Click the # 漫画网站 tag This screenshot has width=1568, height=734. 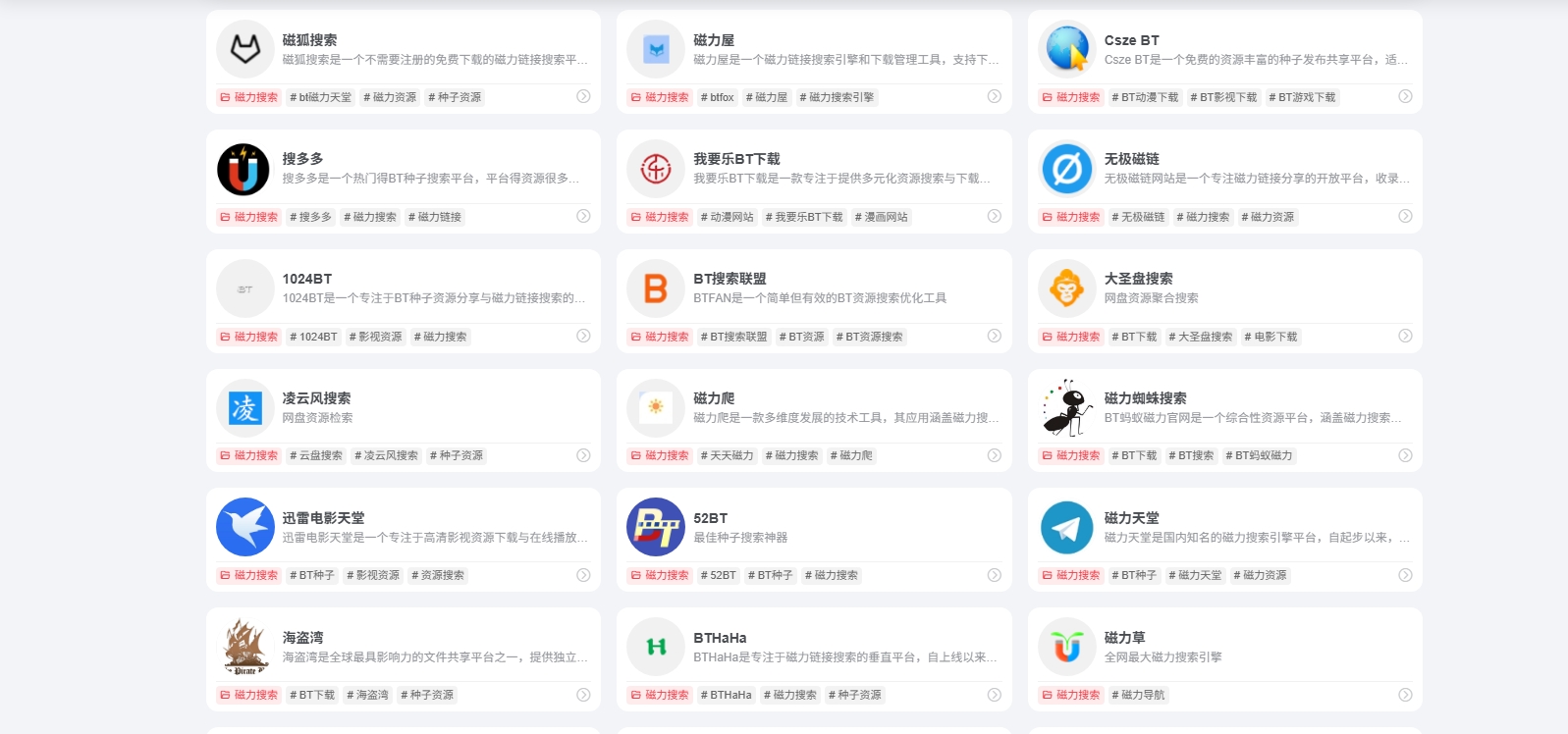[x=882, y=217]
